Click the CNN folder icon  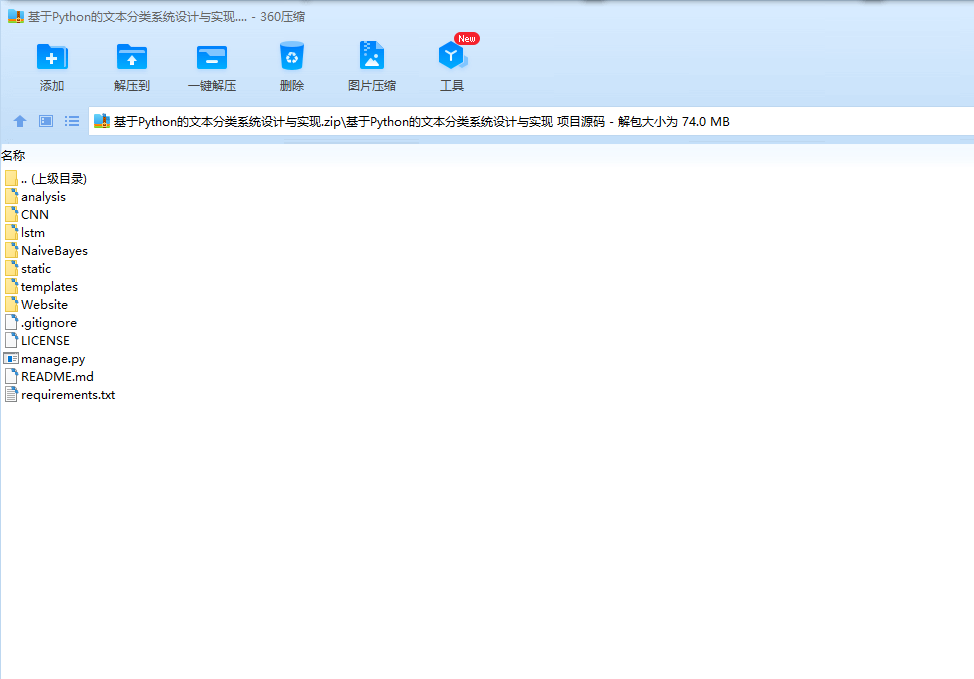click(x=11, y=214)
